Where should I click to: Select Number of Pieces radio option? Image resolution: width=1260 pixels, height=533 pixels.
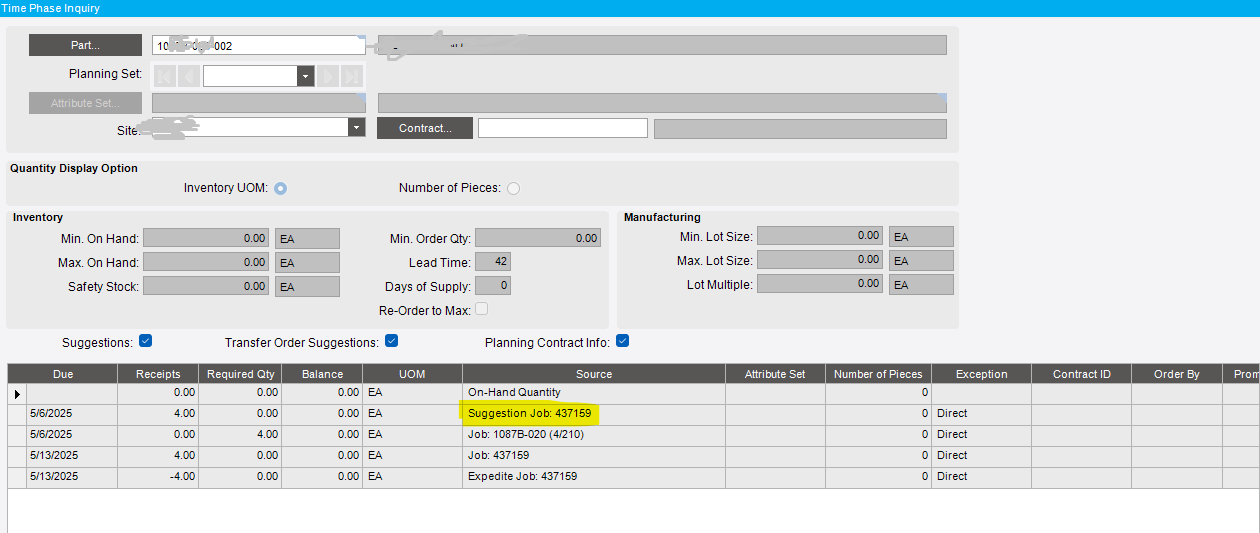(513, 188)
